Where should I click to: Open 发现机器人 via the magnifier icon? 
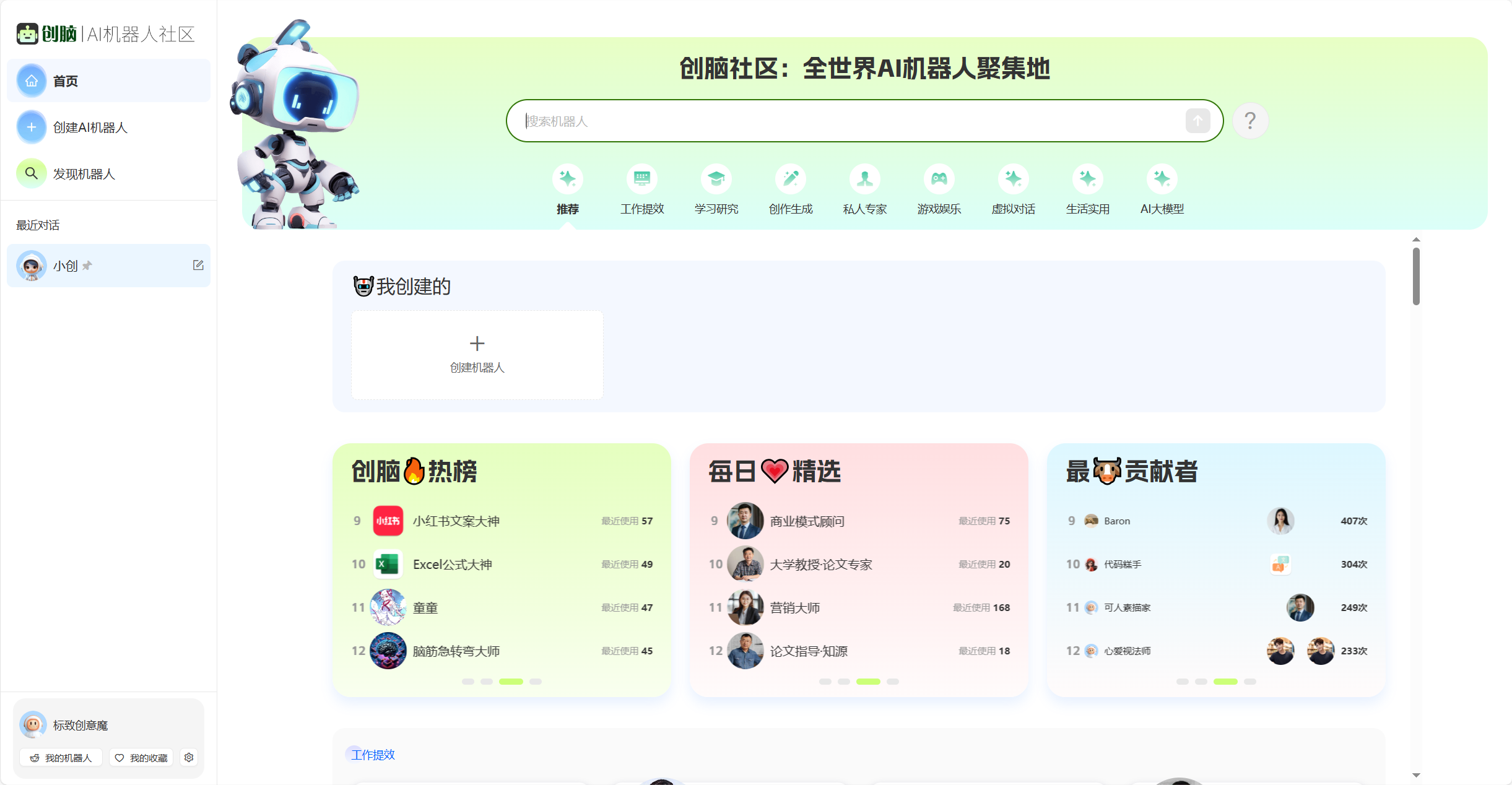[x=31, y=173]
